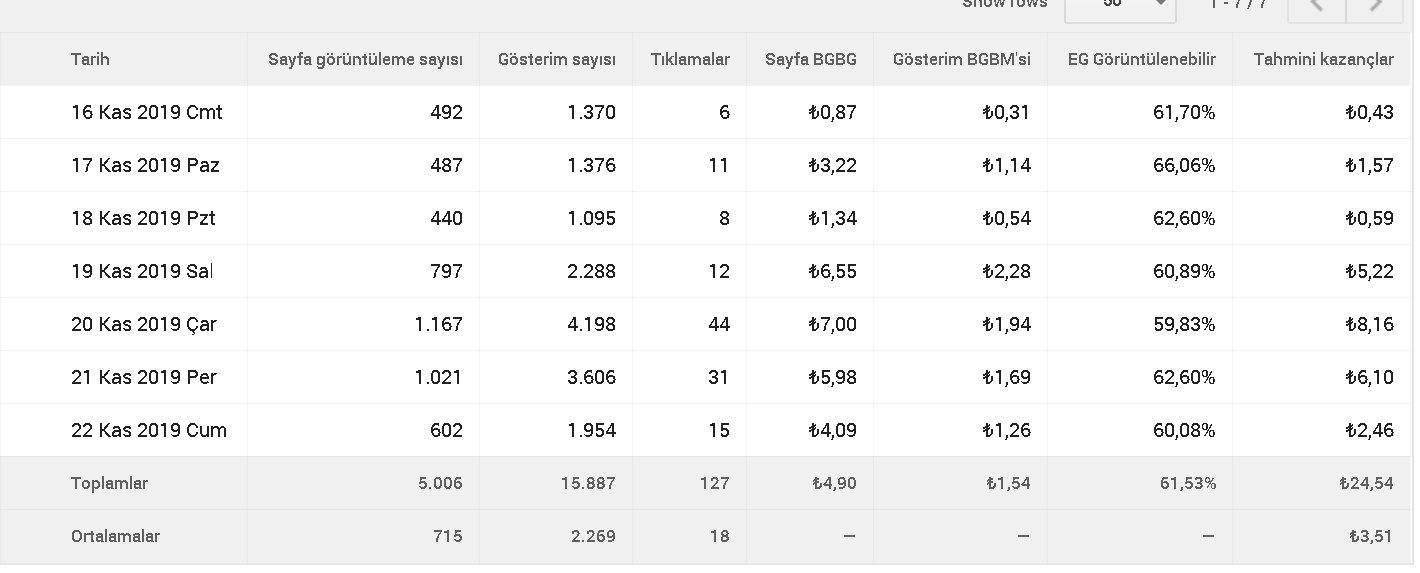Select the 17 Kas 2019 Paz row

point(707,165)
